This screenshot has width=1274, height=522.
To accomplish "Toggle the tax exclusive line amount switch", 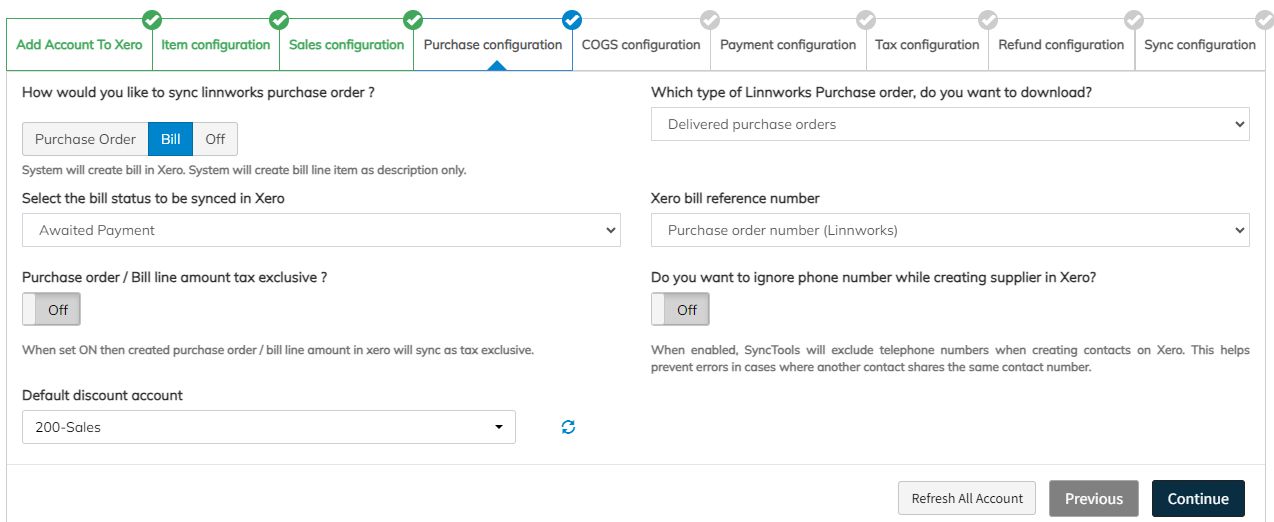I will pos(51,310).
